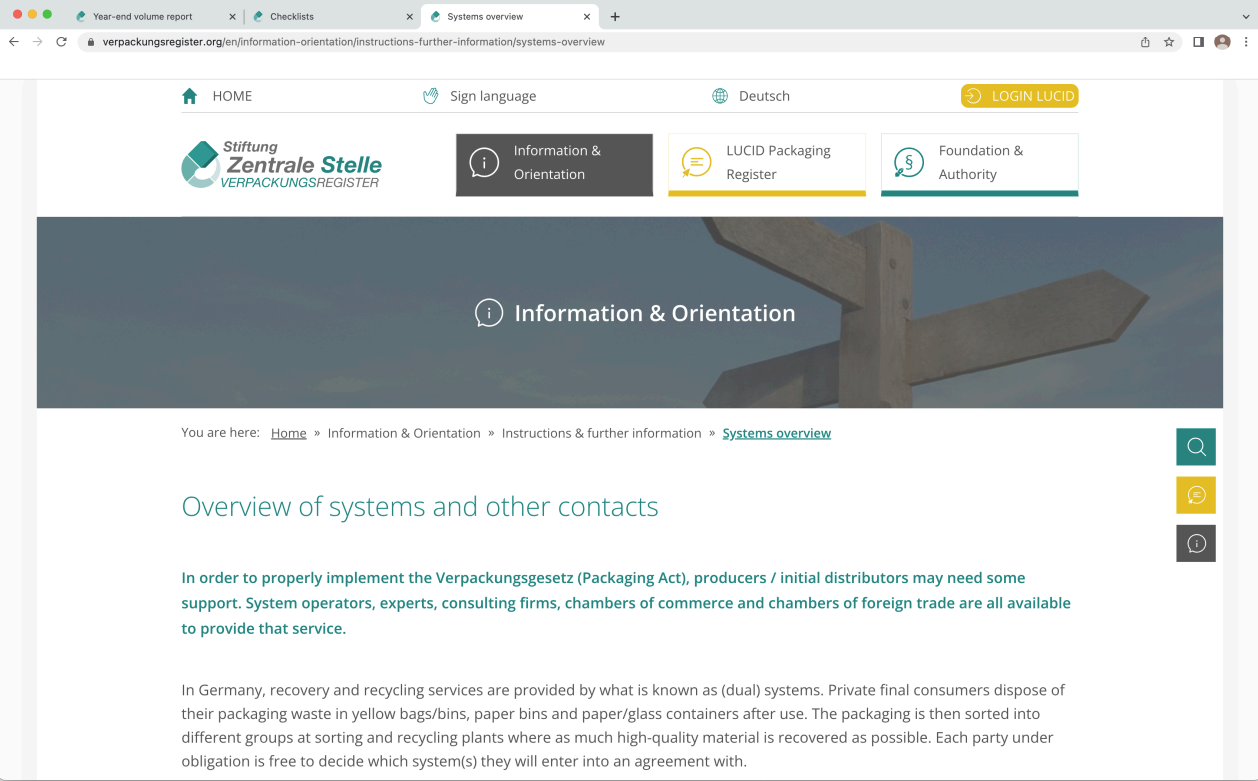Viewport: 1258px width, 781px height.
Task: Bookmark this page with the star icon
Action: (1169, 42)
